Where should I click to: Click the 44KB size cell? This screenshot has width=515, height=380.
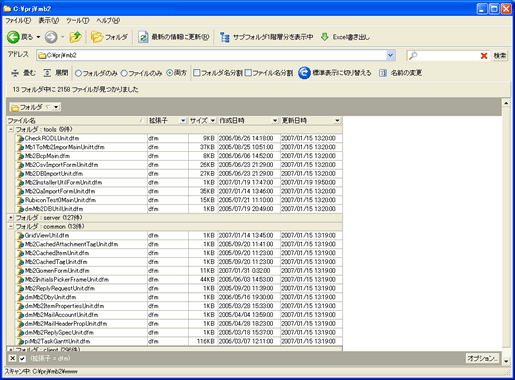click(203, 280)
